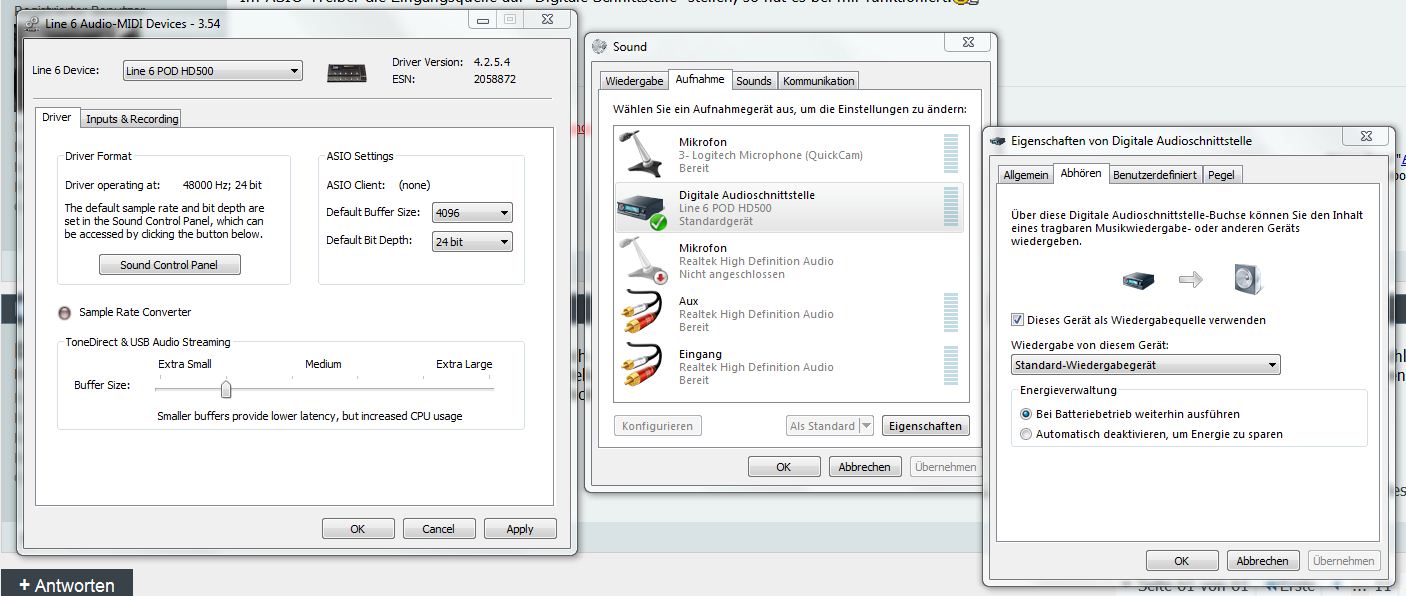The image size is (1406, 596).
Task: Open the Line 6 Device dropdown
Action: click(x=212, y=71)
